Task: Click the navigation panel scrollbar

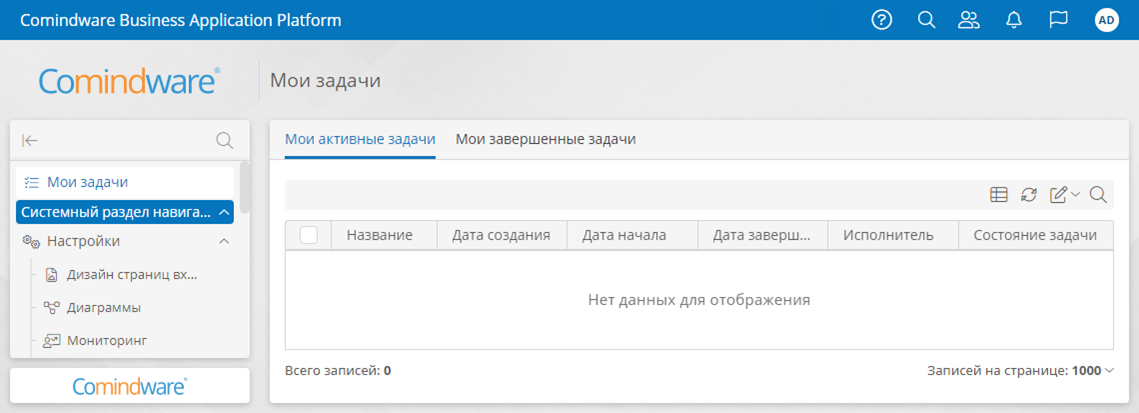Action: coord(245,187)
